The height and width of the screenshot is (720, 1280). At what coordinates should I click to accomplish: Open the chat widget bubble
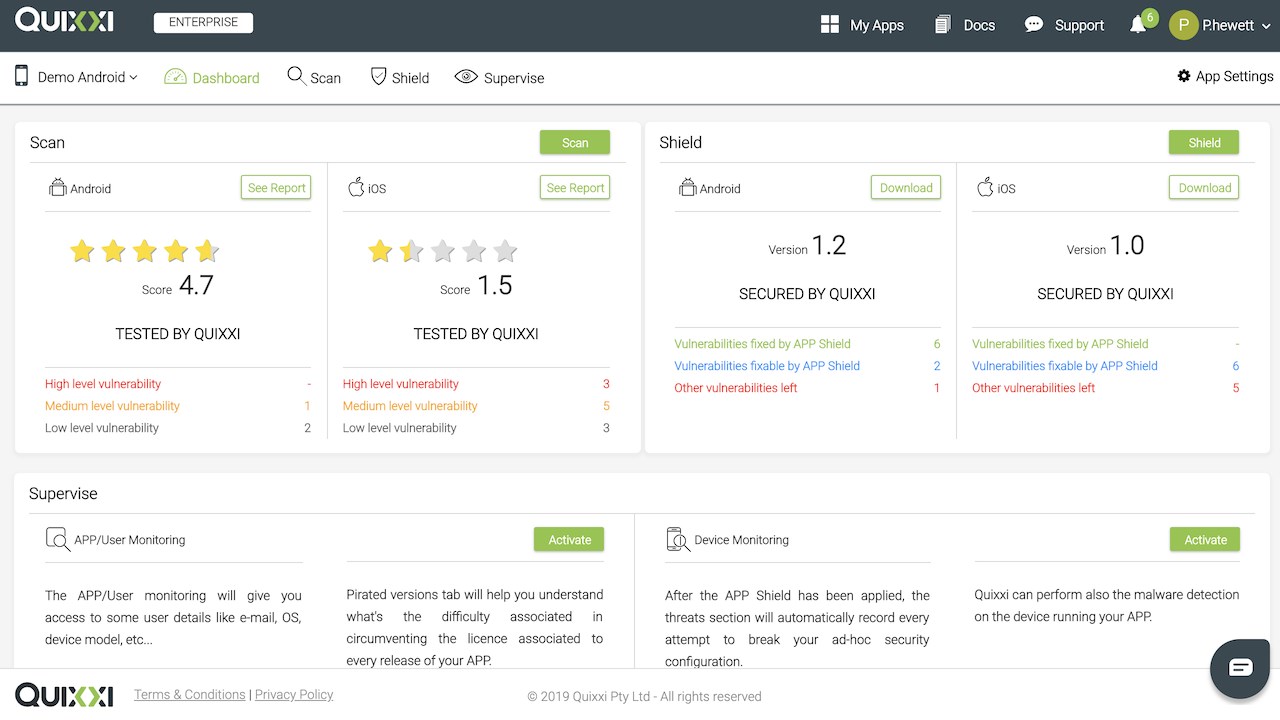tap(1241, 668)
